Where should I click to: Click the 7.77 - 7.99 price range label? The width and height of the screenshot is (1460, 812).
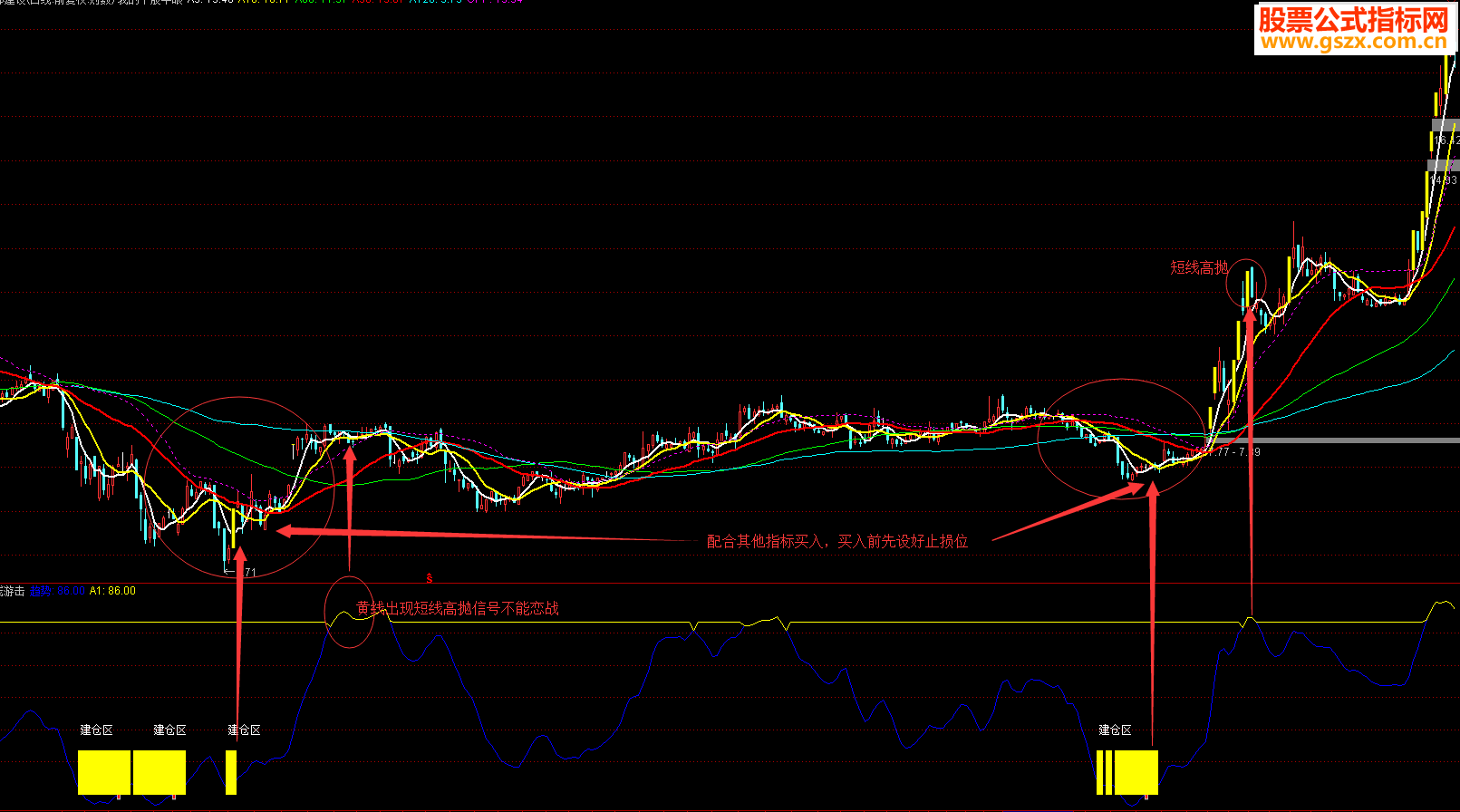(x=1234, y=451)
